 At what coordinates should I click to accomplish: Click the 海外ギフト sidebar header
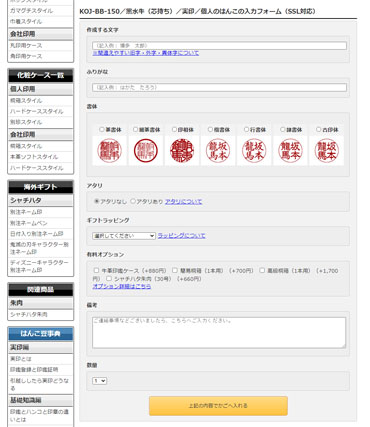[x=40, y=187]
